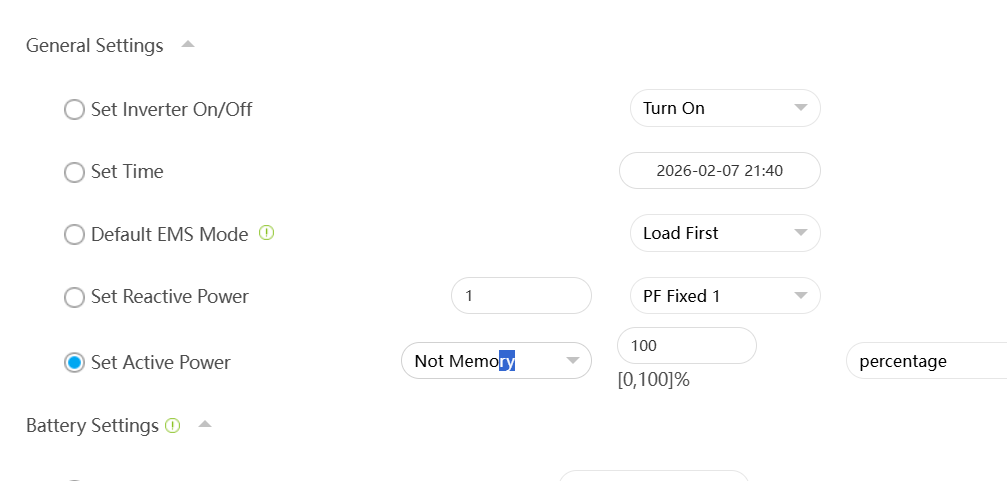Screen dimensions: 1007x481
Task: Click the Battery Settings heading text
Action: [x=92, y=425]
